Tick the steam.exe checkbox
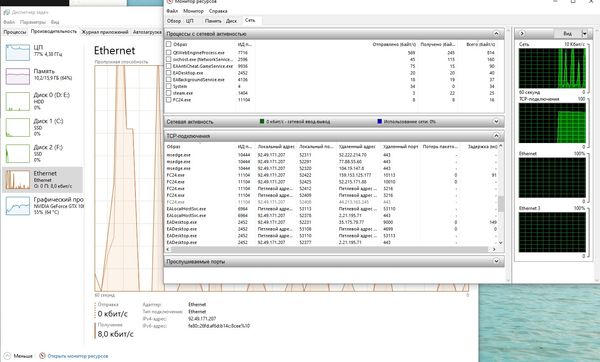Image resolution: width=600 pixels, height=362 pixels. 168,93
